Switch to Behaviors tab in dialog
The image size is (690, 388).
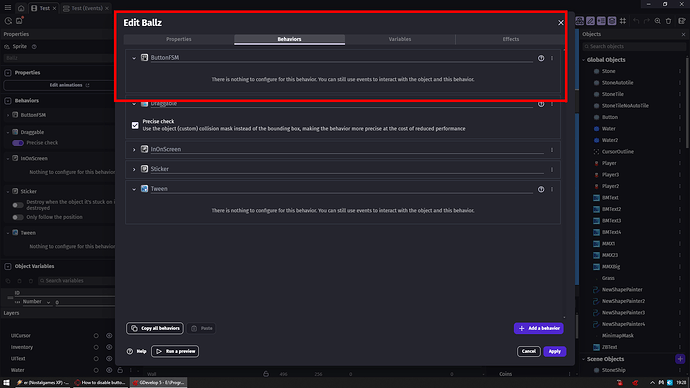click(289, 39)
